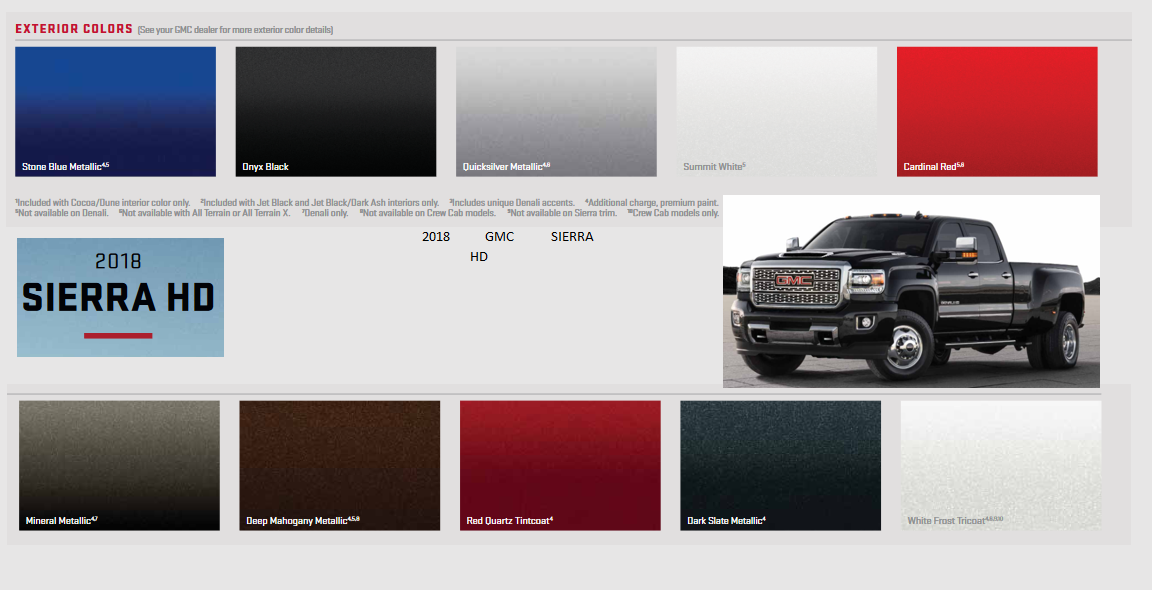1152x590 pixels.
Task: Click the 'Dark Slate Metallic' label text
Action: click(727, 521)
